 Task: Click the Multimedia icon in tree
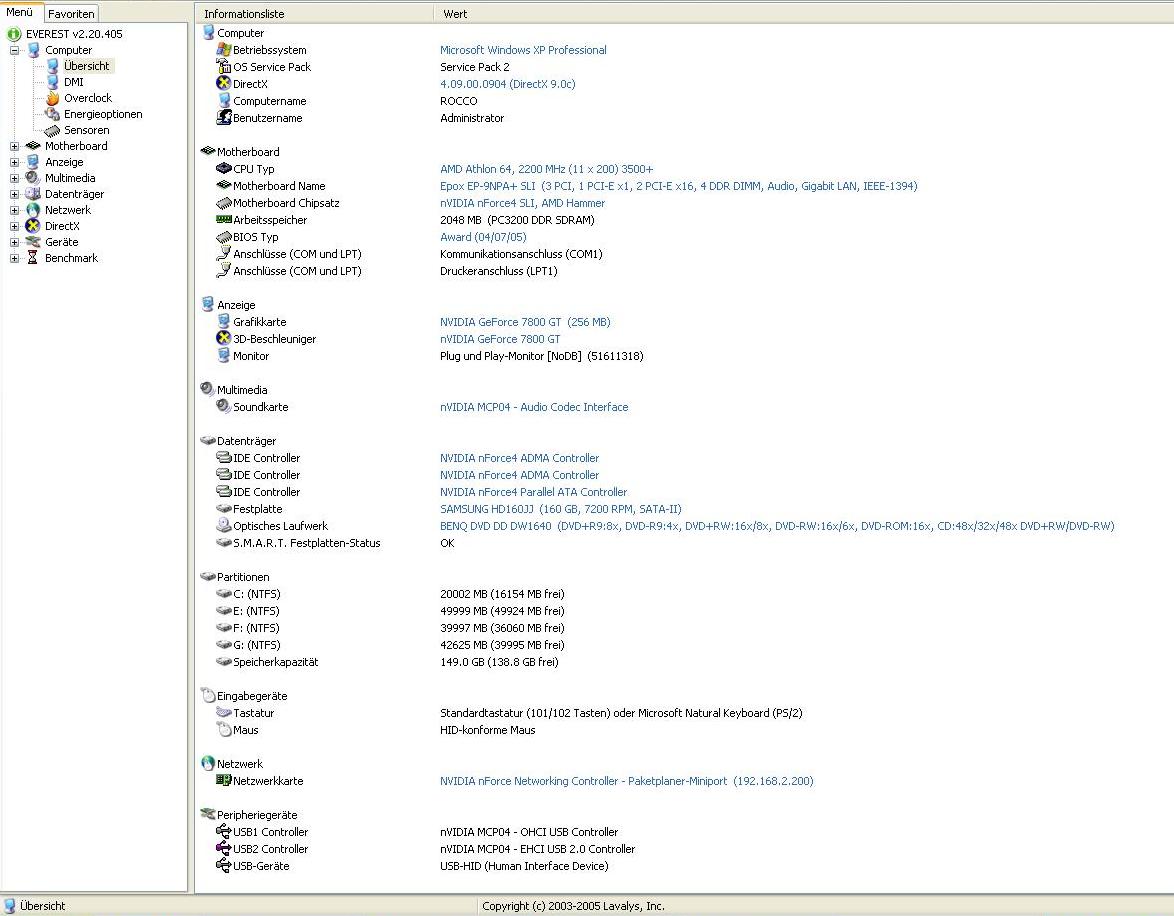coord(33,178)
